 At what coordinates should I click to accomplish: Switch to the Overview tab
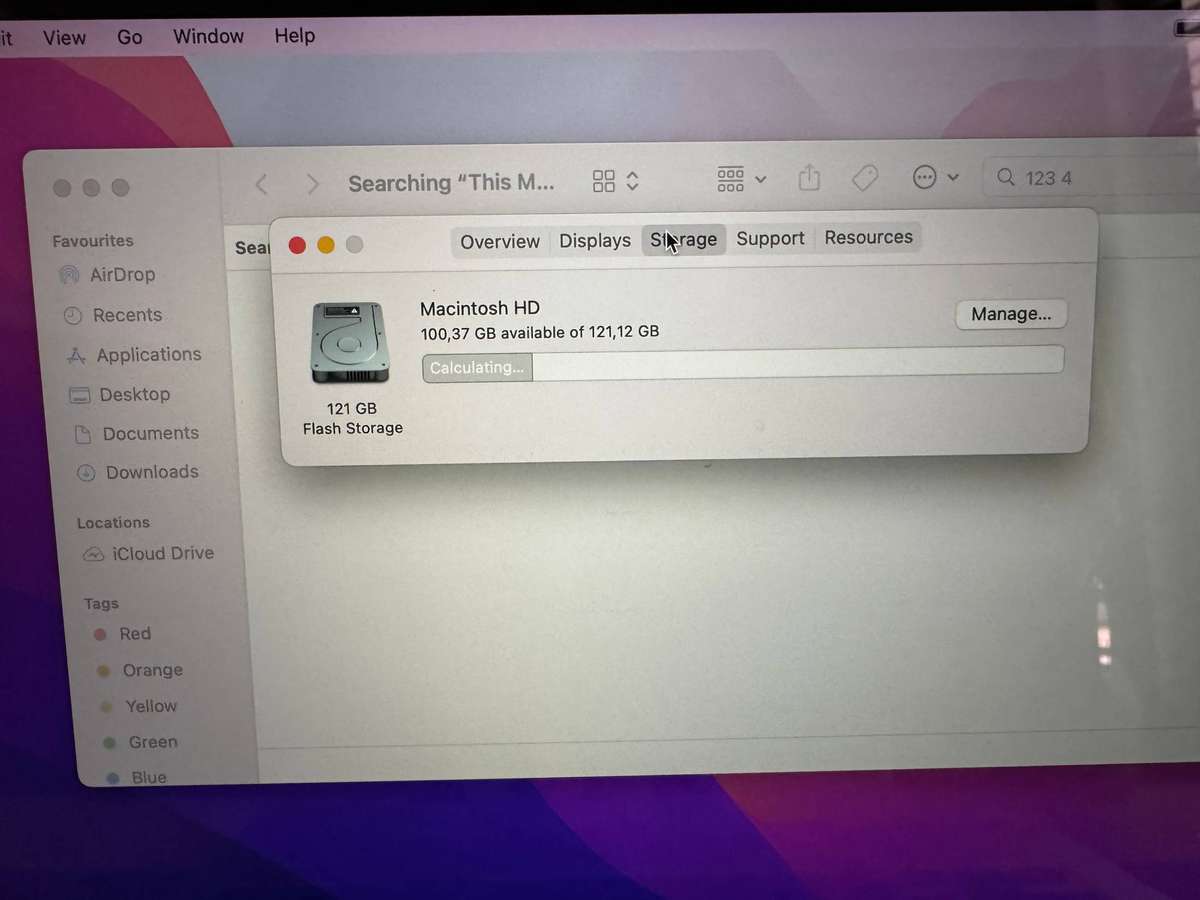[x=500, y=241]
